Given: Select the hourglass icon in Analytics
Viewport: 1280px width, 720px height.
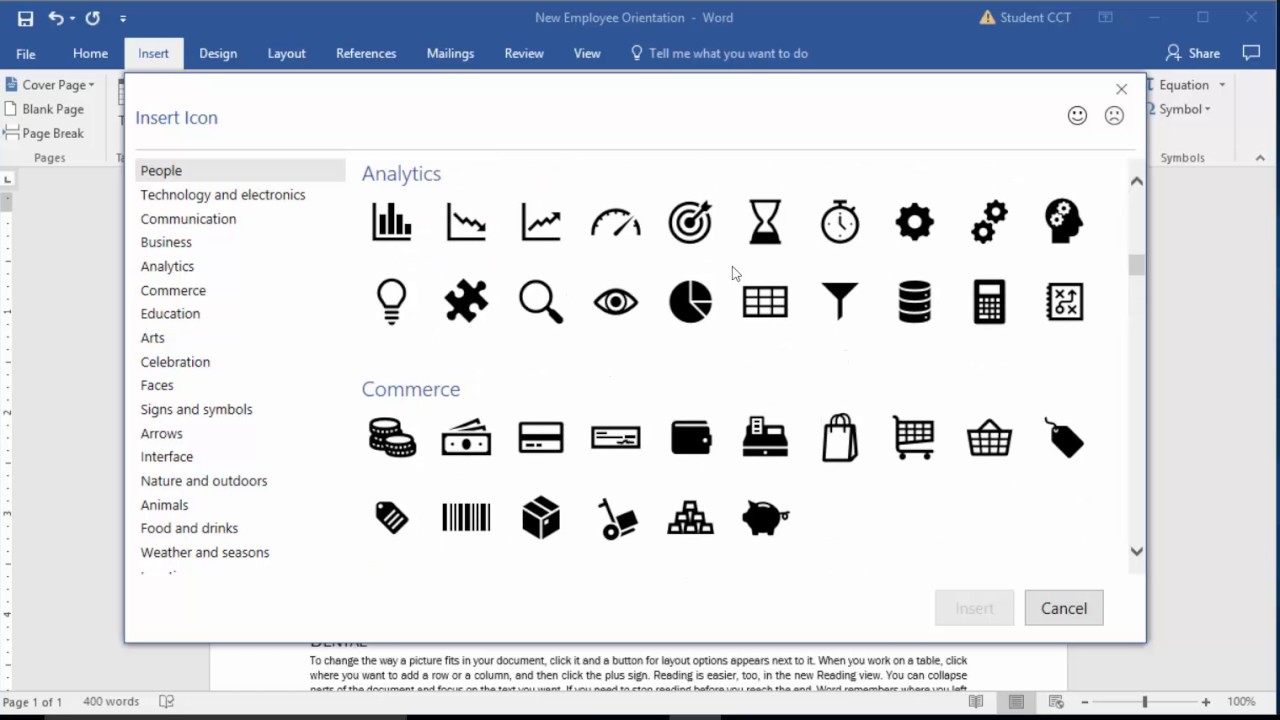Looking at the screenshot, I should [765, 222].
